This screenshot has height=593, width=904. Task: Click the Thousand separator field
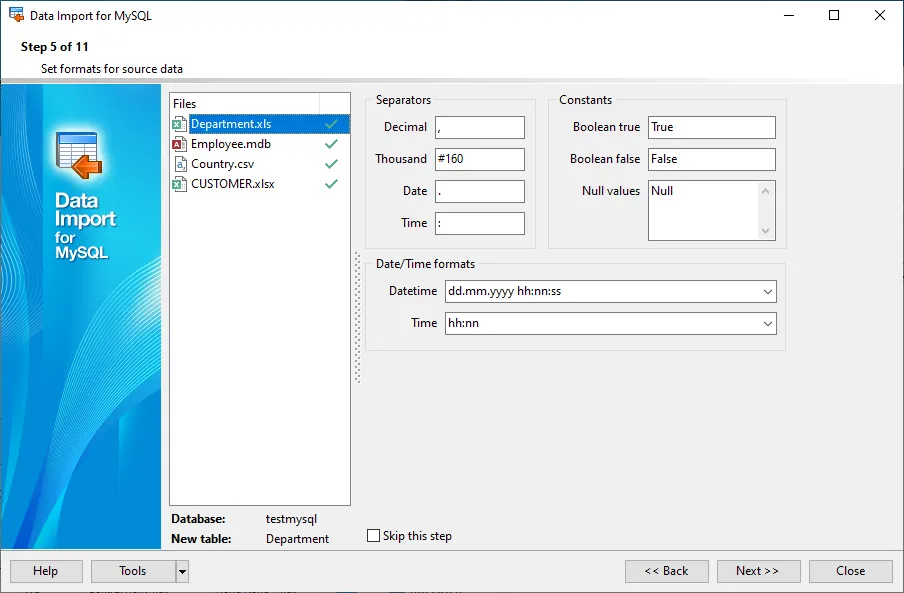click(x=480, y=159)
